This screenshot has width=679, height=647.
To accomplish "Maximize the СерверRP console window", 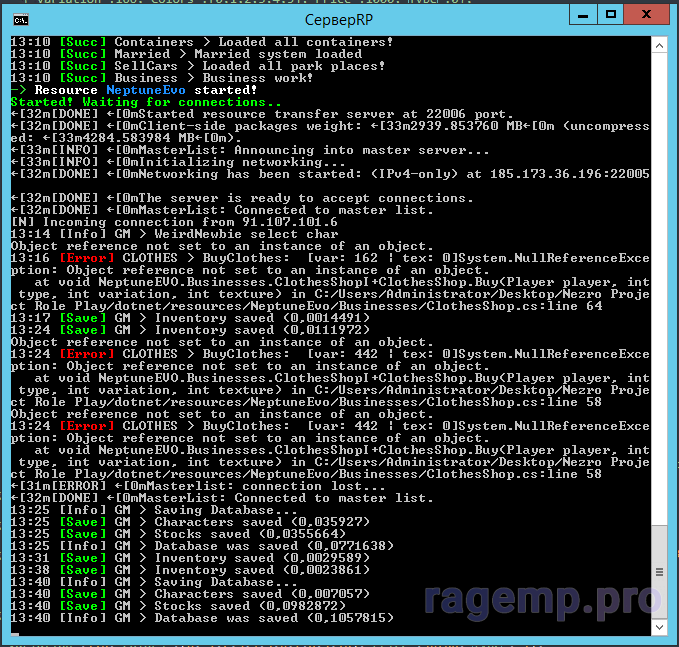I will (x=611, y=15).
